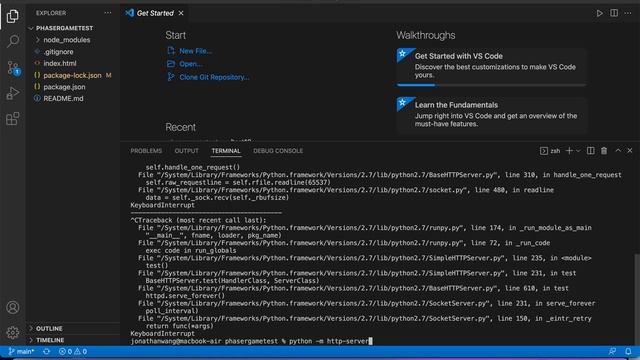The image size is (640, 360).
Task: Split the editor with the split icon
Action: (614, 13)
